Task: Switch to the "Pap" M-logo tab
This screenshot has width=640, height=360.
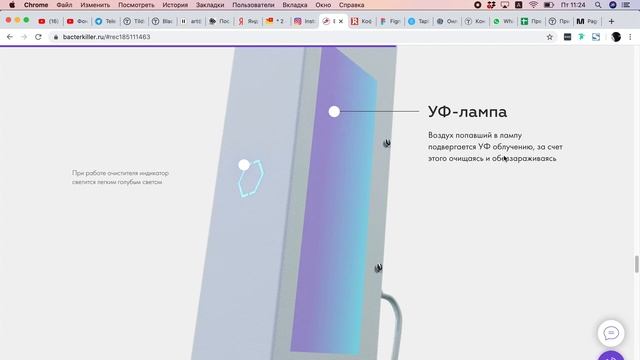Action: [587, 21]
